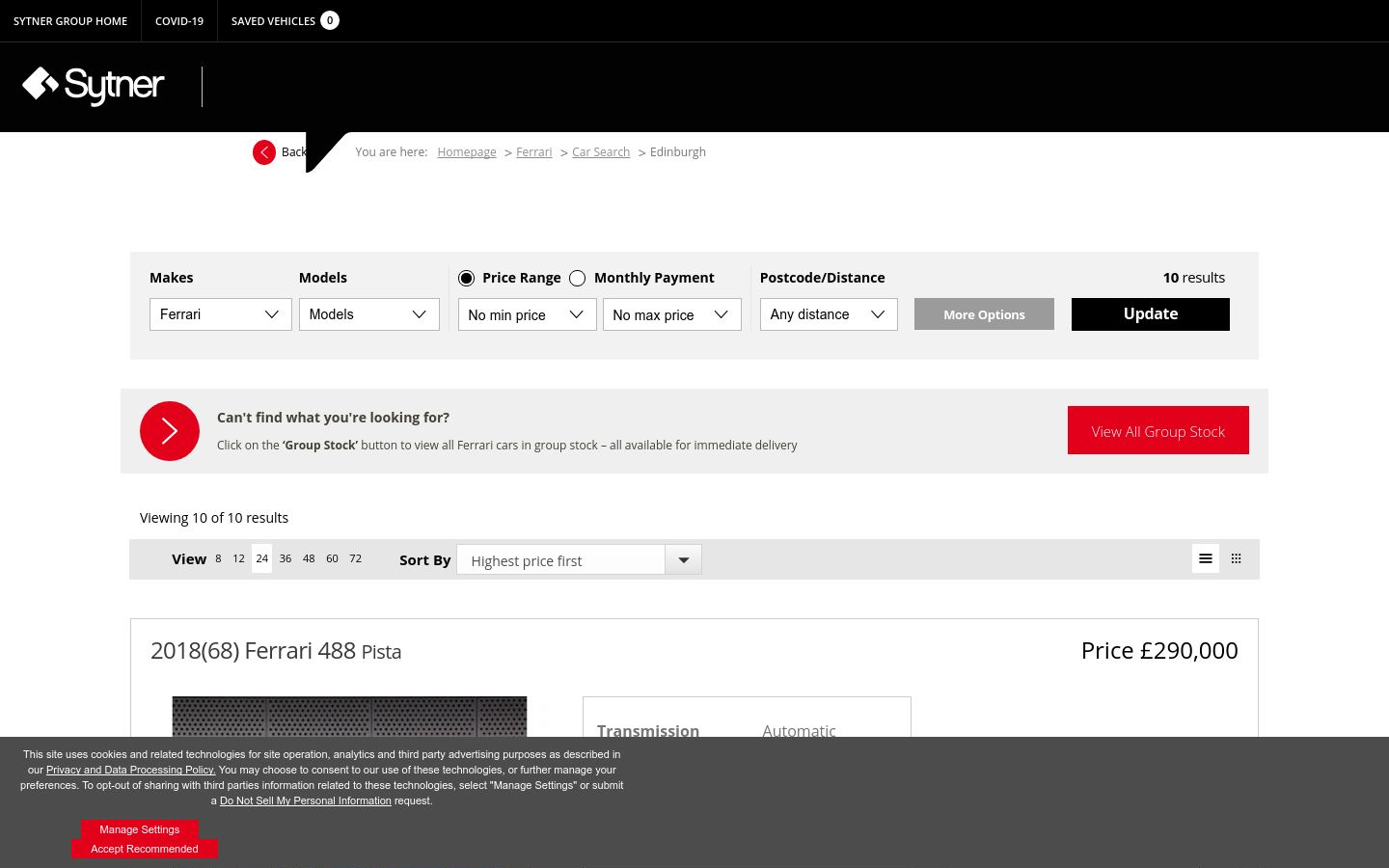Open the Ferrari breadcrumb link
The width and height of the screenshot is (1389, 868).
(x=534, y=152)
